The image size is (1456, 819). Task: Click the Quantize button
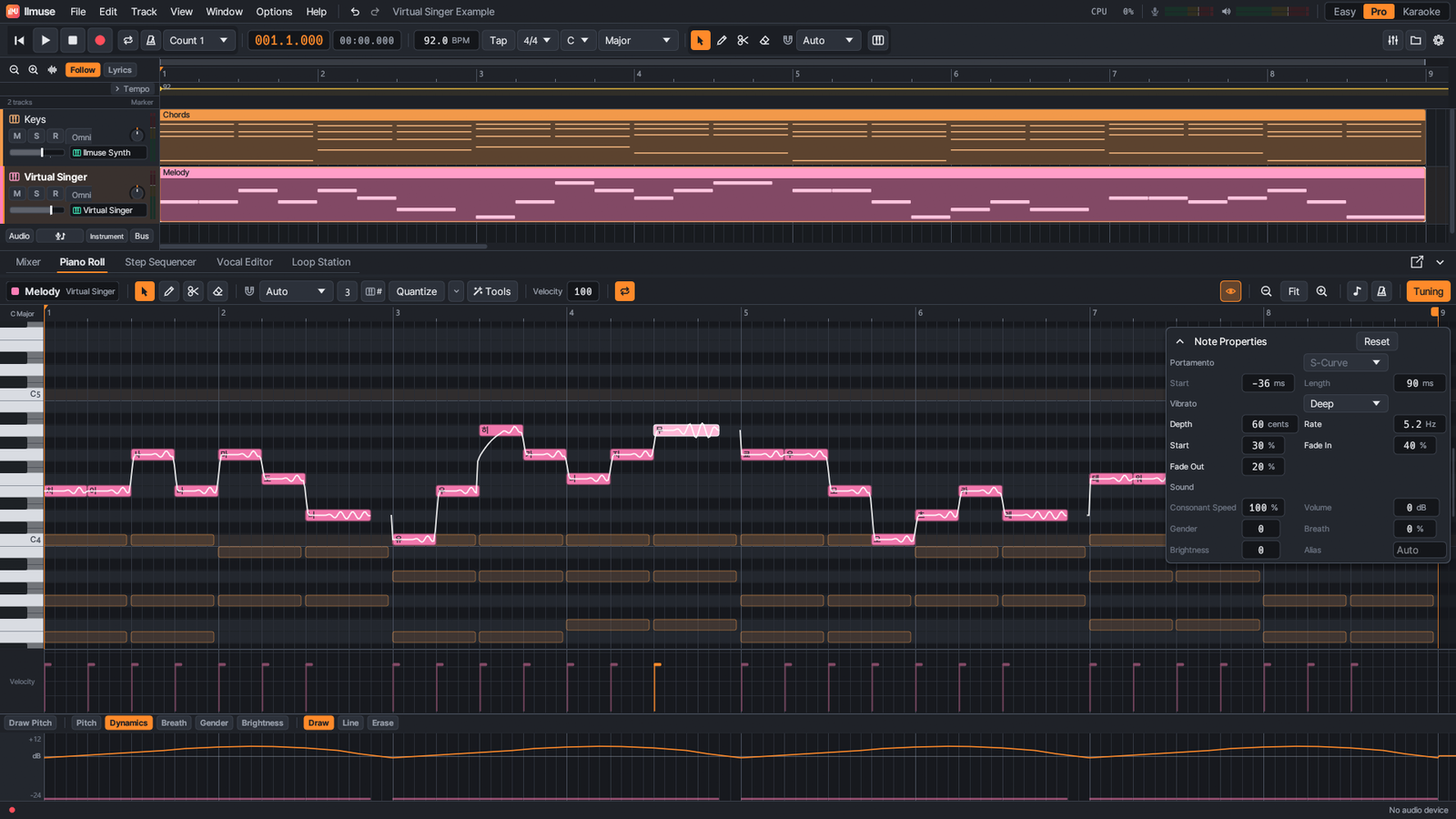(417, 291)
